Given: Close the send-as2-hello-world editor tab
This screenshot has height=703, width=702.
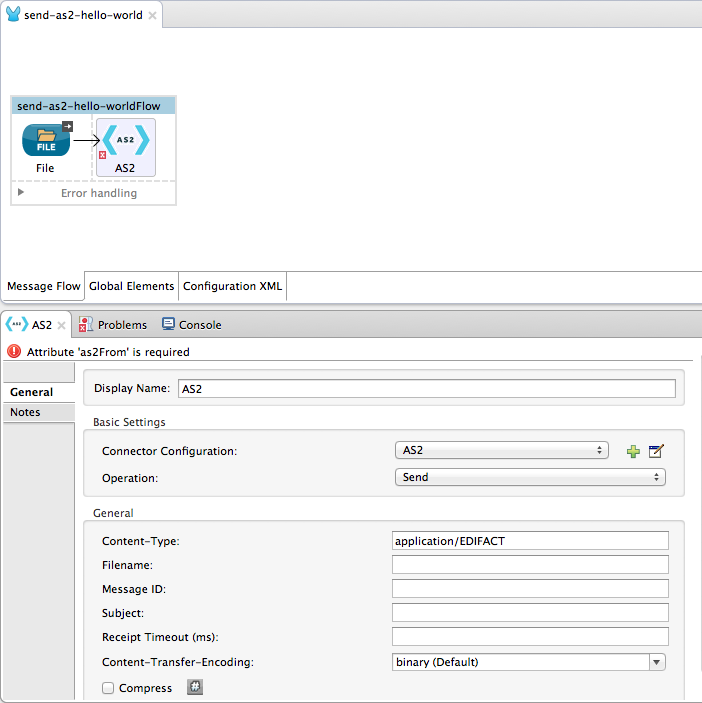Looking at the screenshot, I should (x=151, y=16).
